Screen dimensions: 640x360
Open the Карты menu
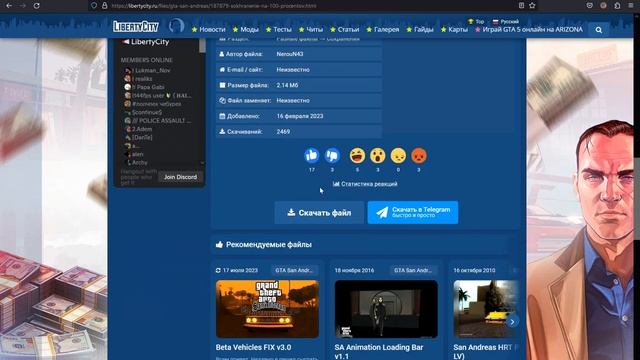pos(454,29)
